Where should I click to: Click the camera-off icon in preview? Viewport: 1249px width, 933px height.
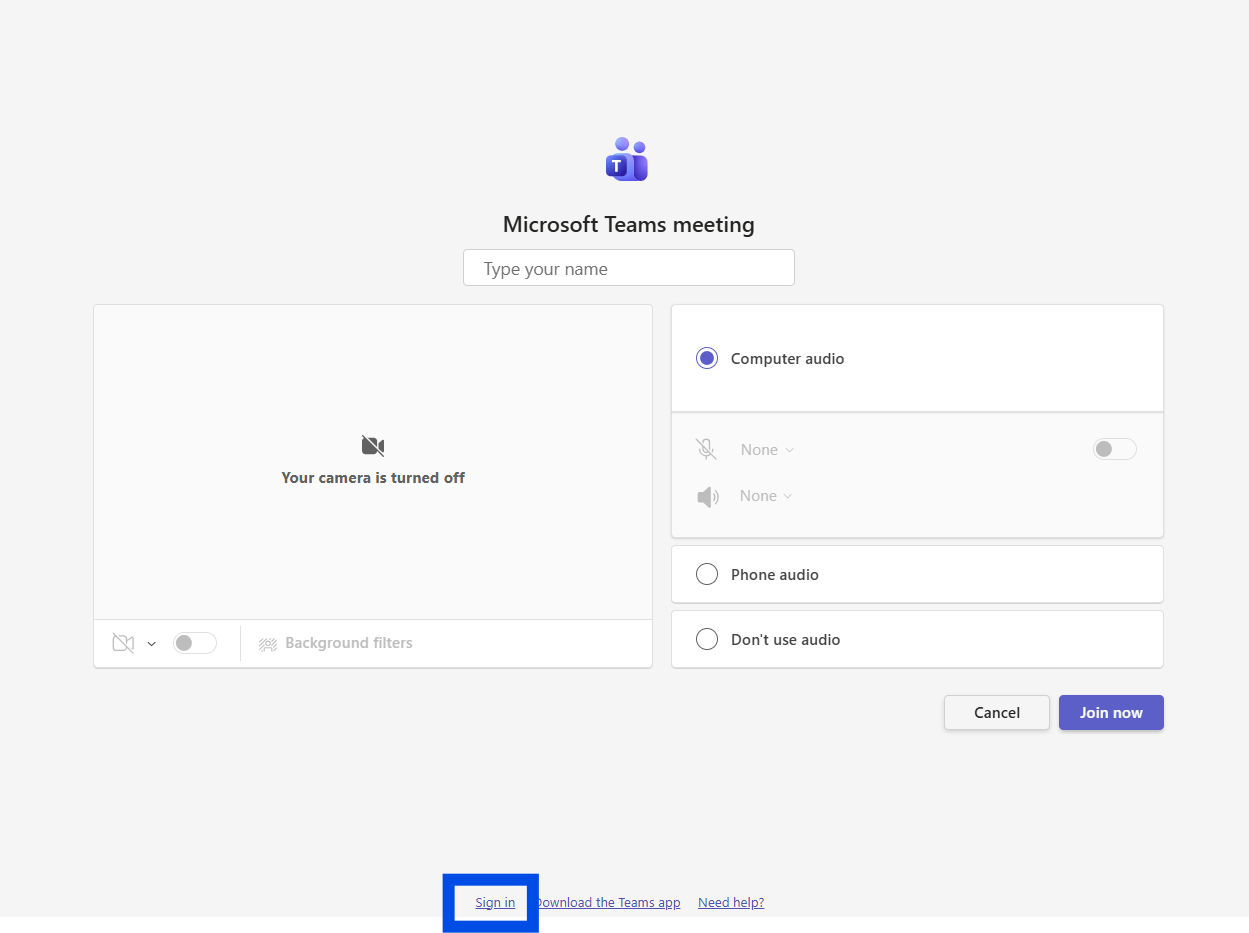(373, 446)
